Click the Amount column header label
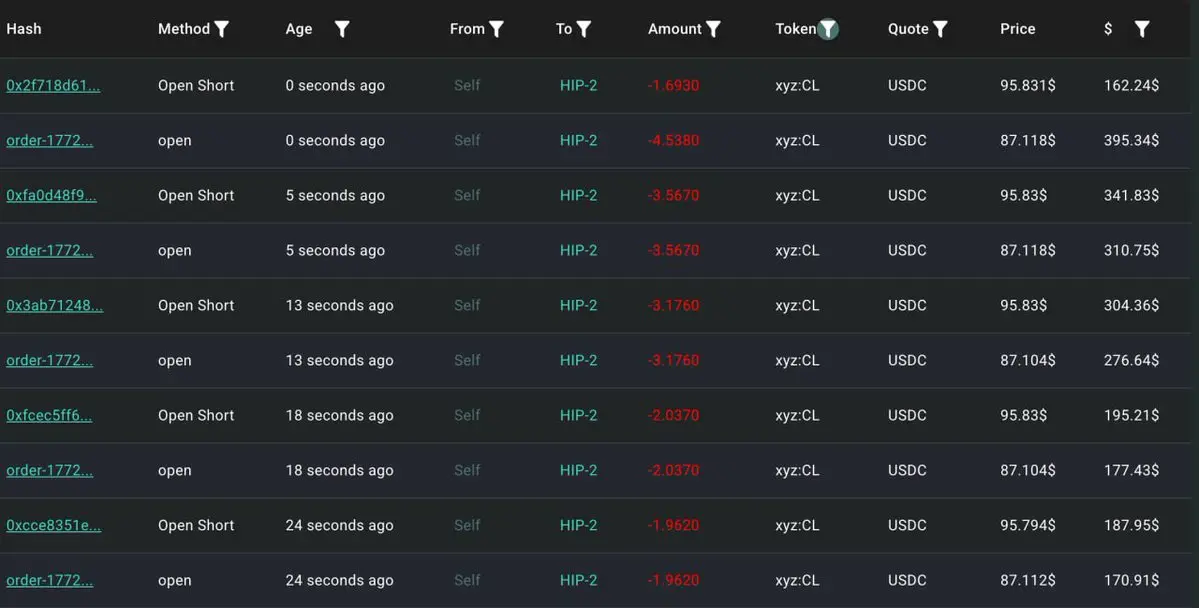 [674, 29]
